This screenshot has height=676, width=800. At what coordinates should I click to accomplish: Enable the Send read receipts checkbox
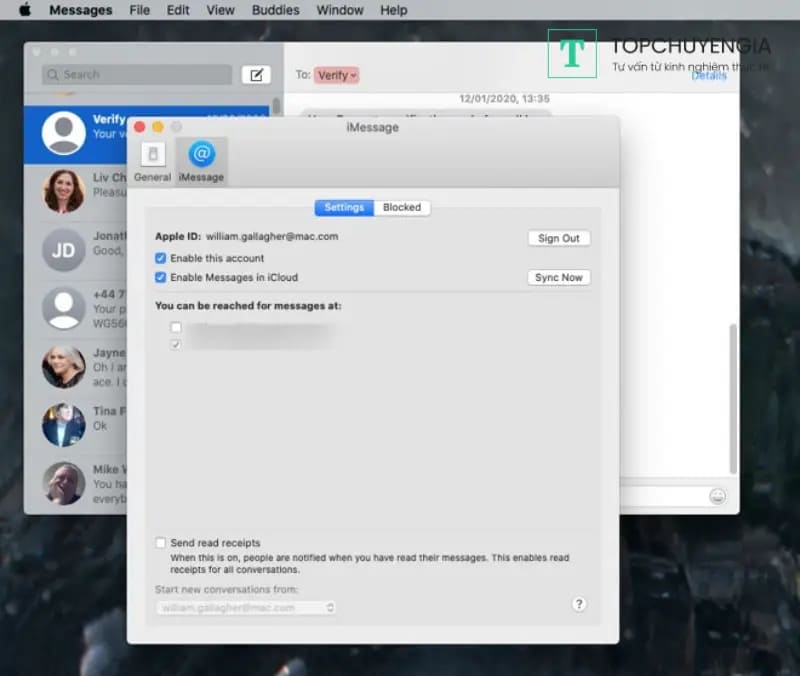coord(161,543)
